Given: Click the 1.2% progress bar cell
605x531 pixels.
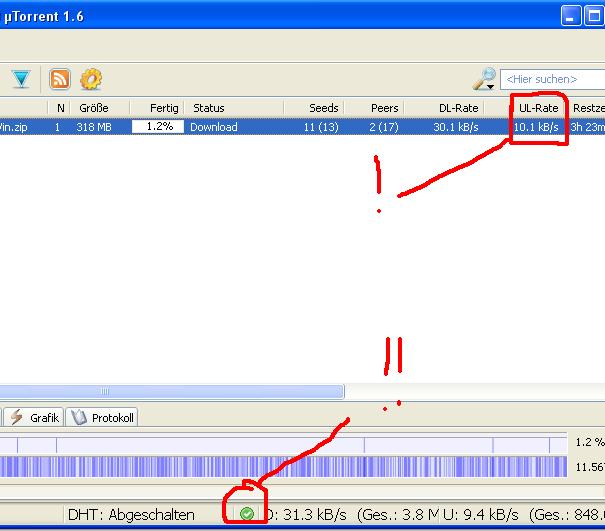Looking at the screenshot, I should (x=158, y=127).
